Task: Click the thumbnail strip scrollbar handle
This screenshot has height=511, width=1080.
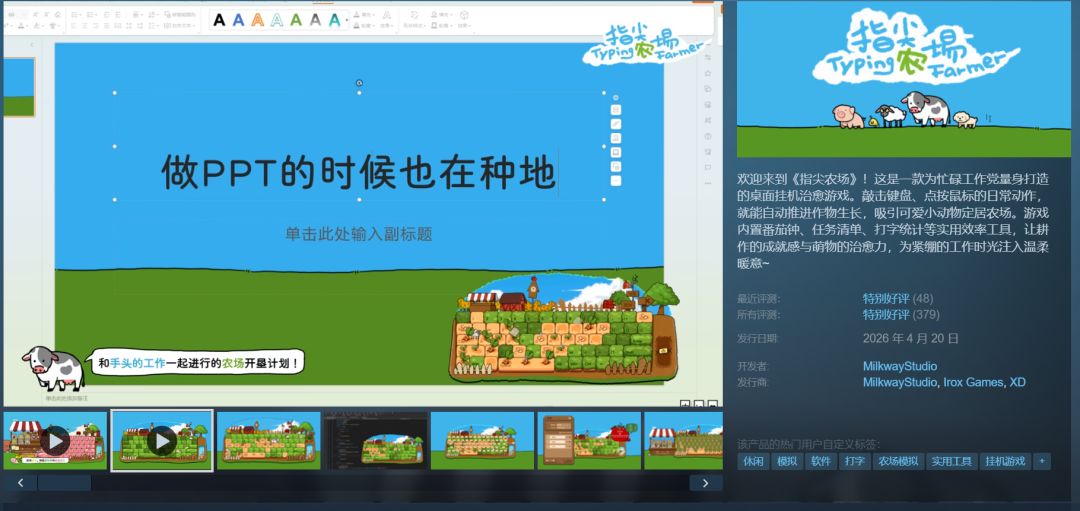Action: pyautogui.click(x=64, y=483)
